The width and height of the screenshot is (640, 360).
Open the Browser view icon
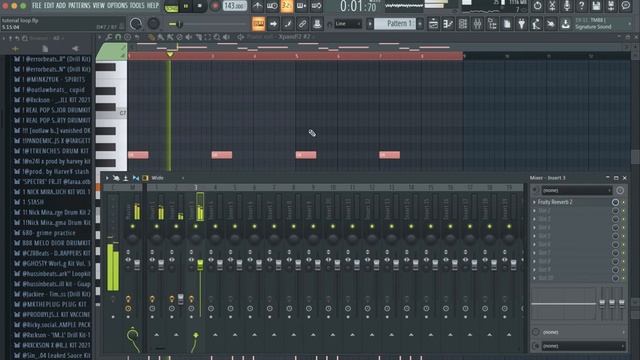(x=492, y=24)
